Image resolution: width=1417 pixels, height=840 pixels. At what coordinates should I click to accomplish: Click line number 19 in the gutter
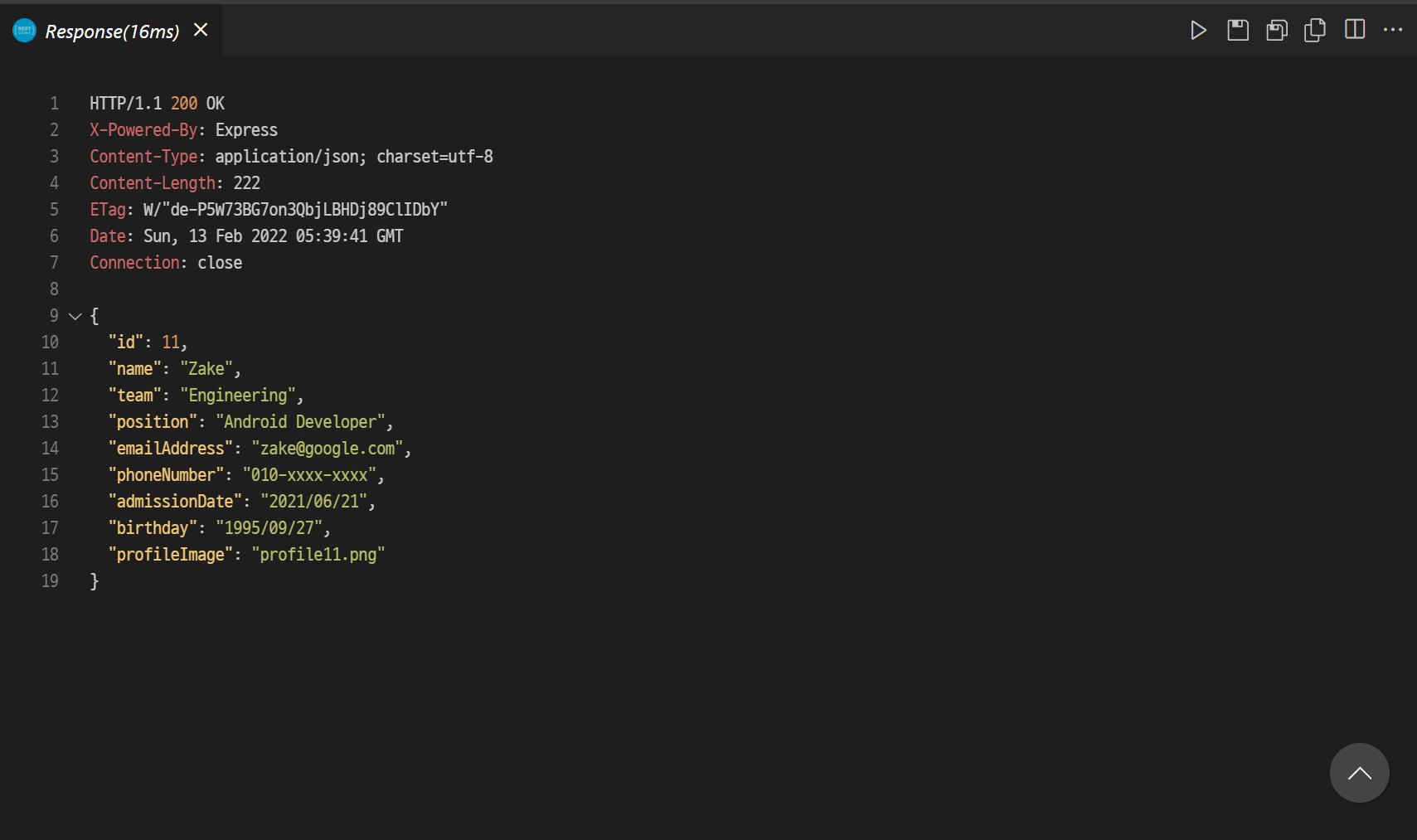[51, 581]
